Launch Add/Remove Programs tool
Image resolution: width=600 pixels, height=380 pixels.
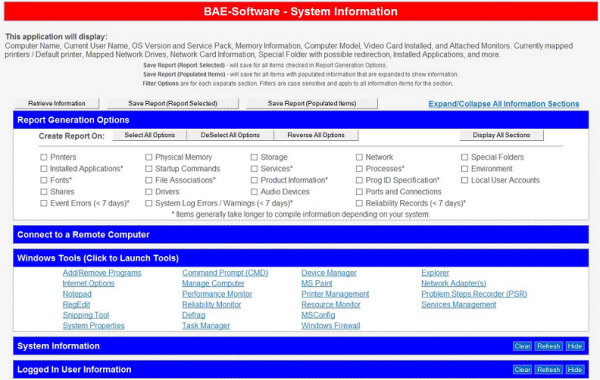(x=102, y=273)
